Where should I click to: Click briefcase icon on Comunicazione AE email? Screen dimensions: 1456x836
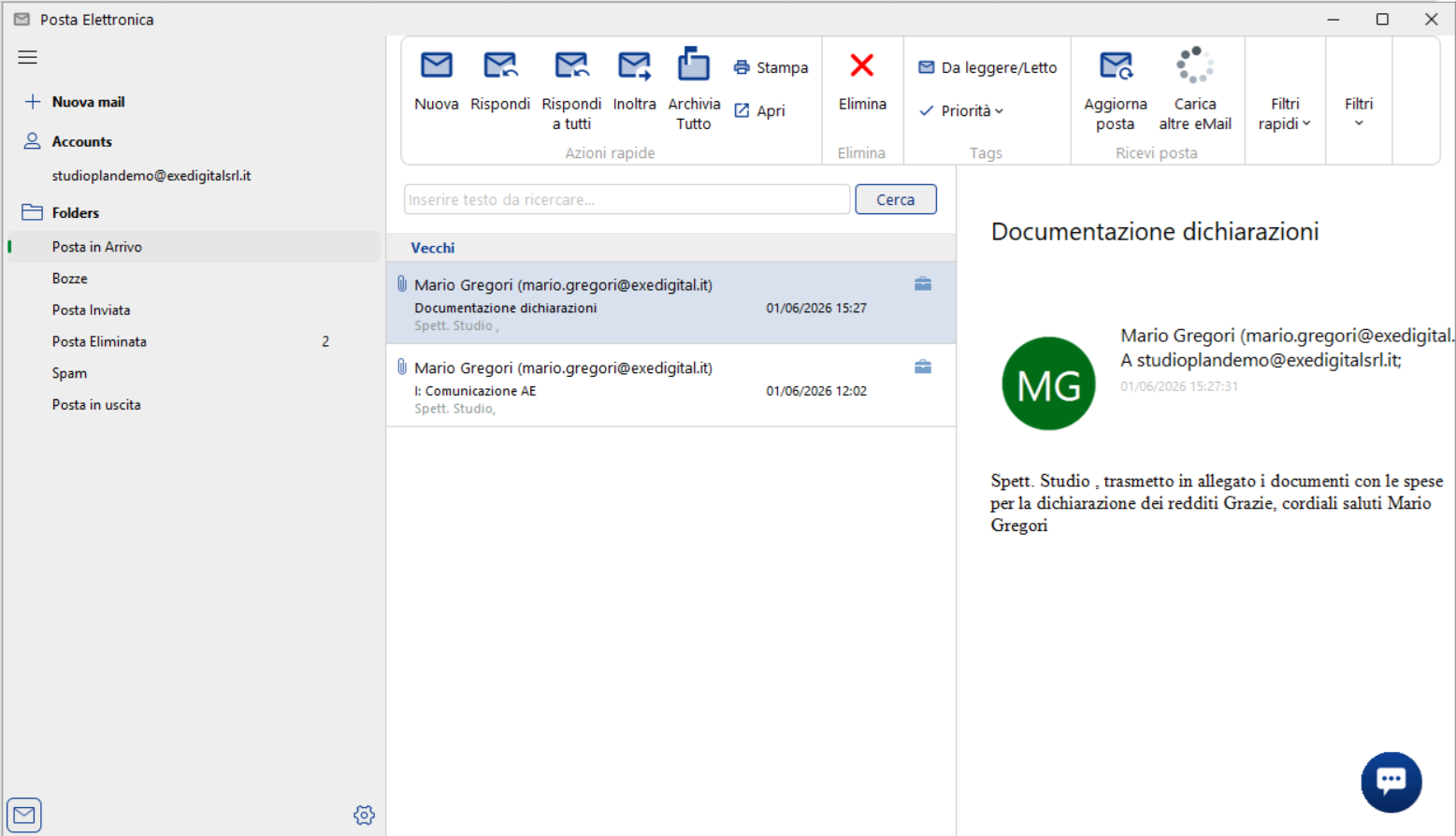click(x=923, y=367)
